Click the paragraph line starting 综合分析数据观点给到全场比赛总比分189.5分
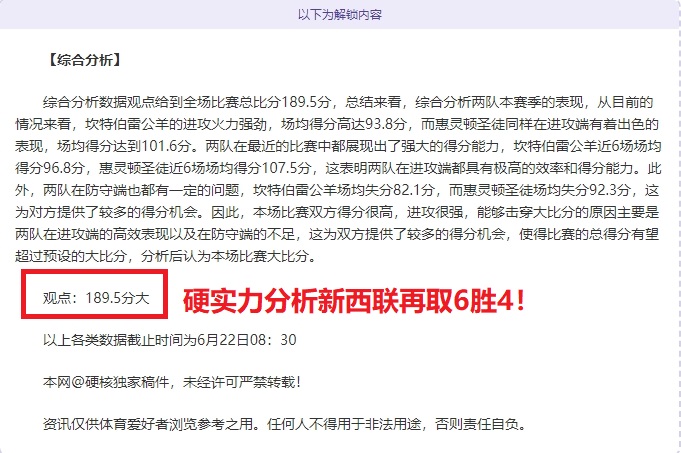 (x=348, y=103)
